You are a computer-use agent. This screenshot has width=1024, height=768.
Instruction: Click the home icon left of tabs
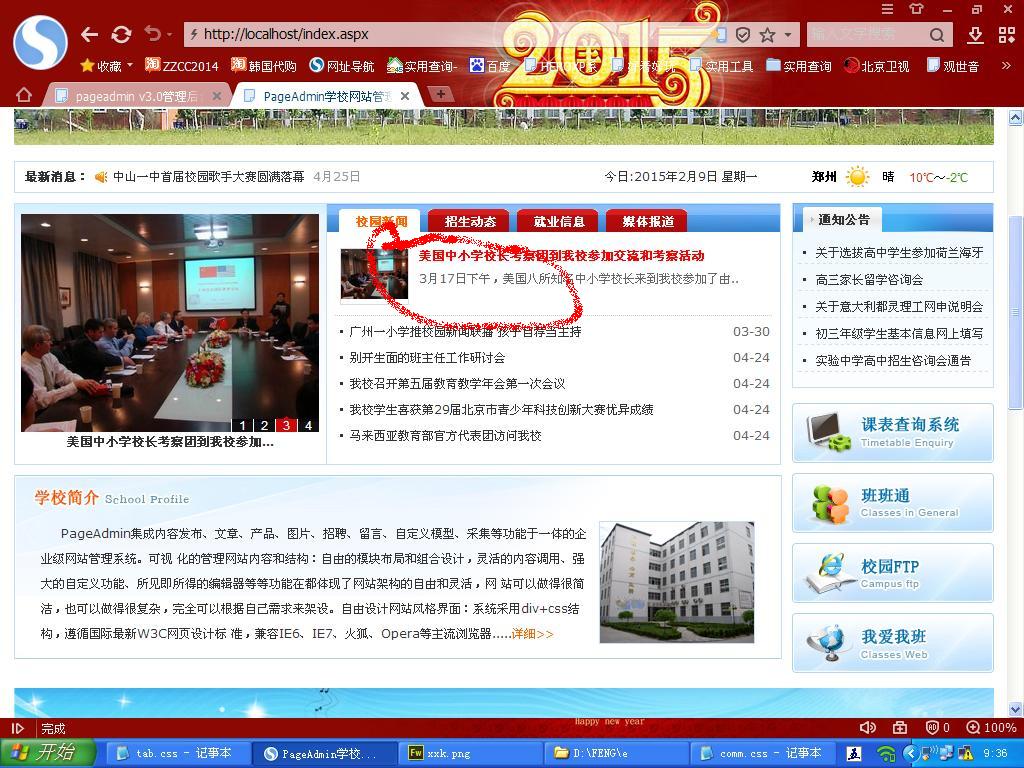pos(24,95)
